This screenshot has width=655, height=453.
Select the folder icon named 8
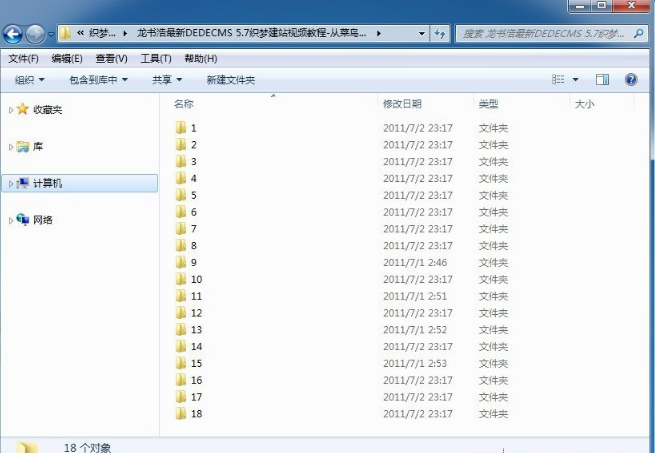(181, 245)
